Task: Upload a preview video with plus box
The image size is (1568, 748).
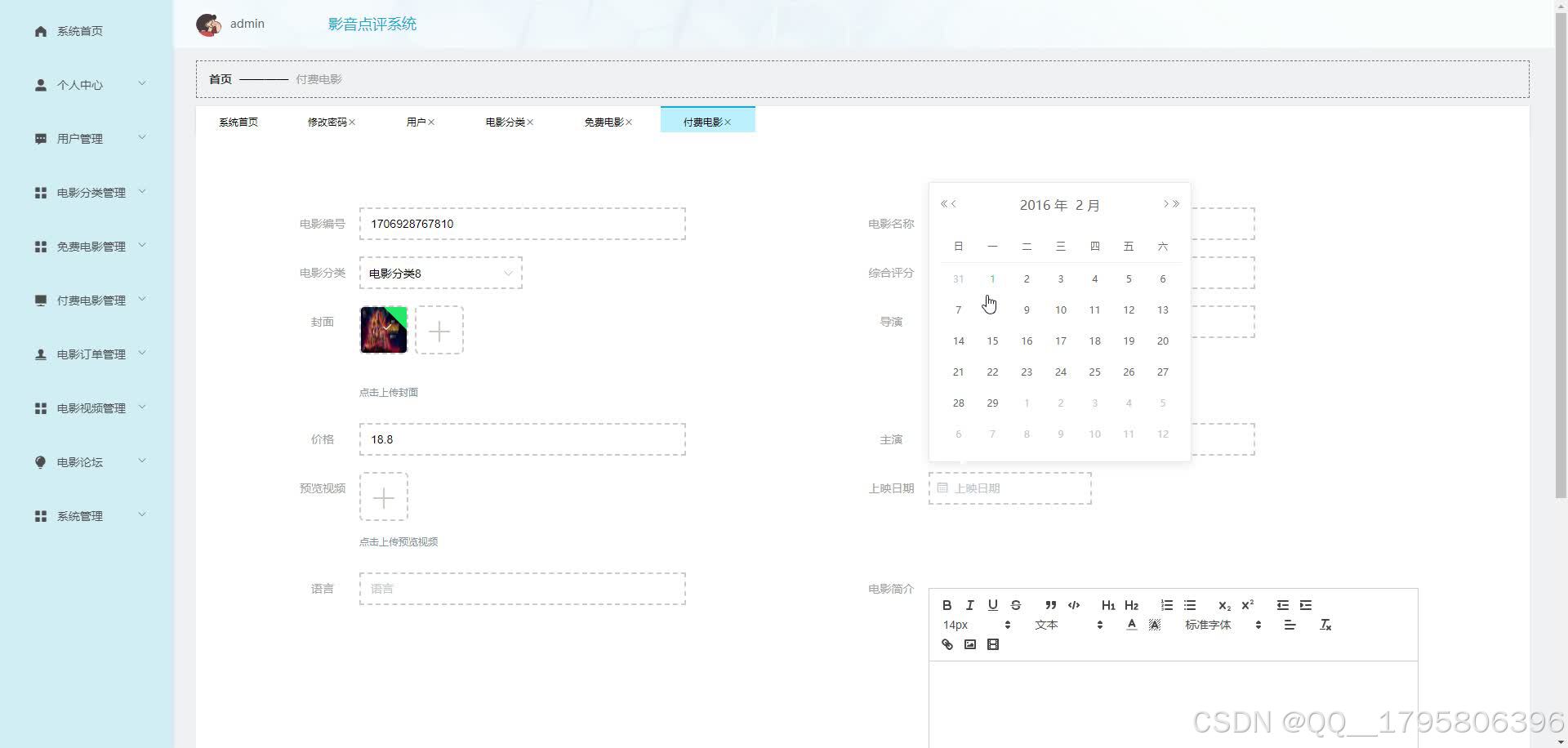Action: coord(384,496)
